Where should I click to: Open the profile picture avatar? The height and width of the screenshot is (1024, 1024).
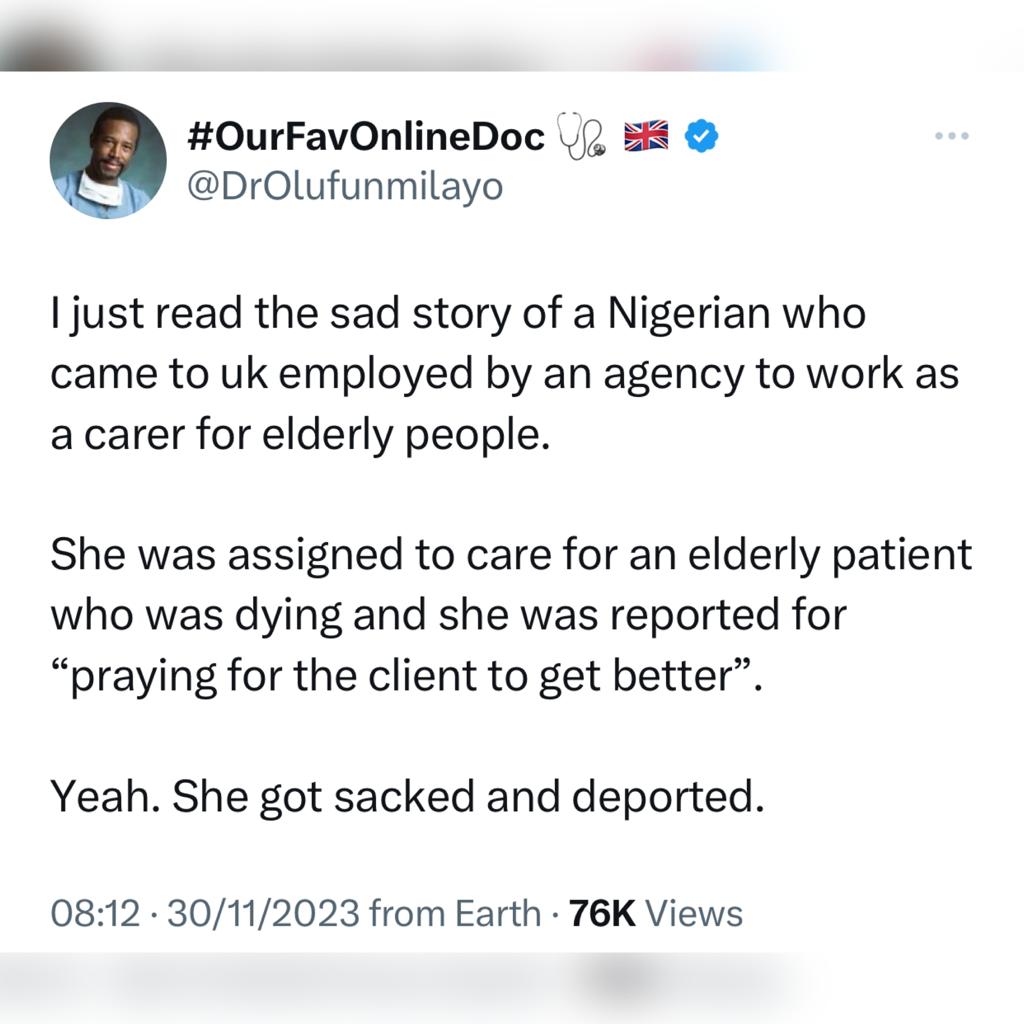(x=108, y=160)
